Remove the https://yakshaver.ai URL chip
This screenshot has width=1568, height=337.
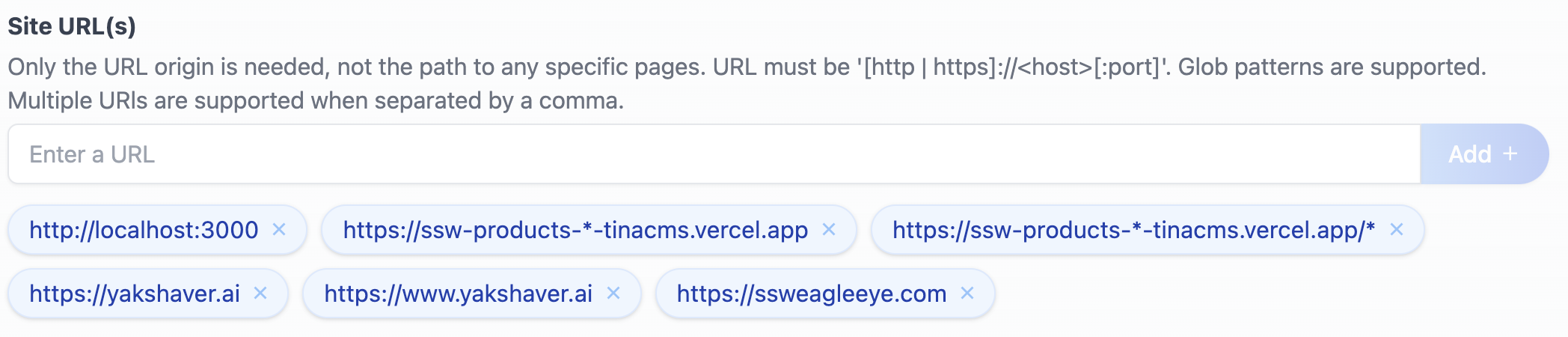click(260, 293)
